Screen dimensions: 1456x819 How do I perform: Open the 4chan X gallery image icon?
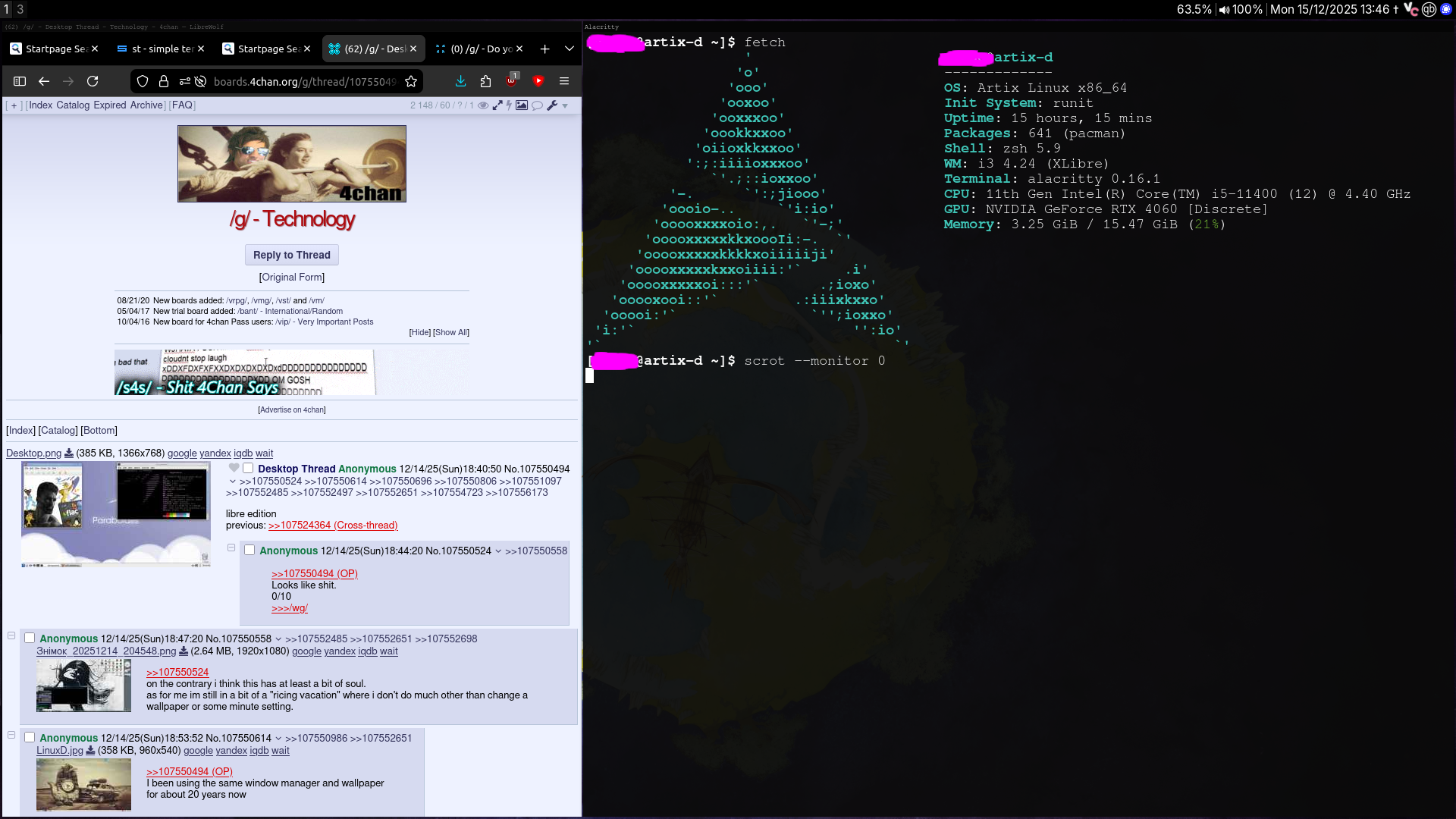tap(522, 105)
